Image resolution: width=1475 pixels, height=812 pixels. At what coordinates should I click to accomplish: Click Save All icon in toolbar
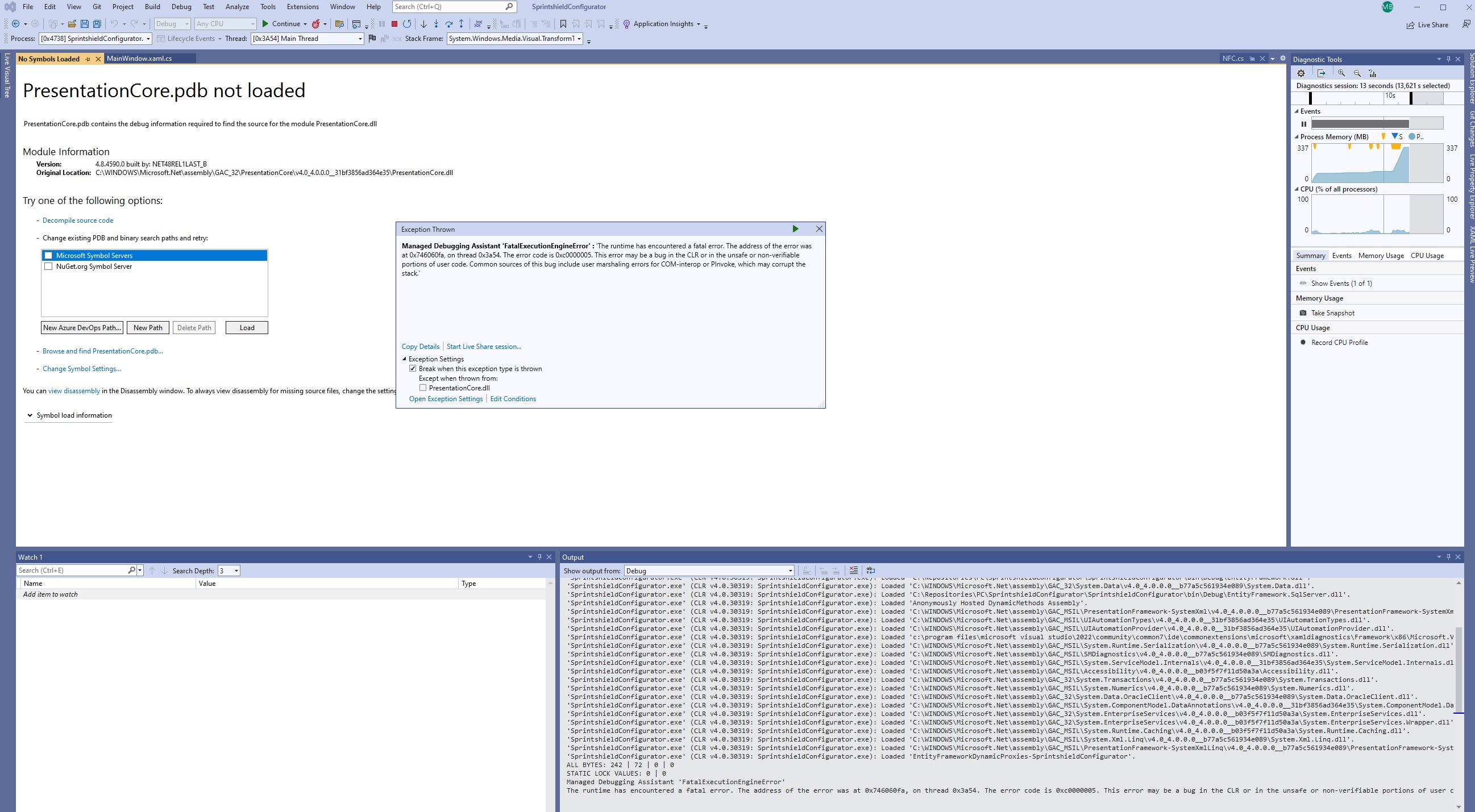click(x=97, y=24)
